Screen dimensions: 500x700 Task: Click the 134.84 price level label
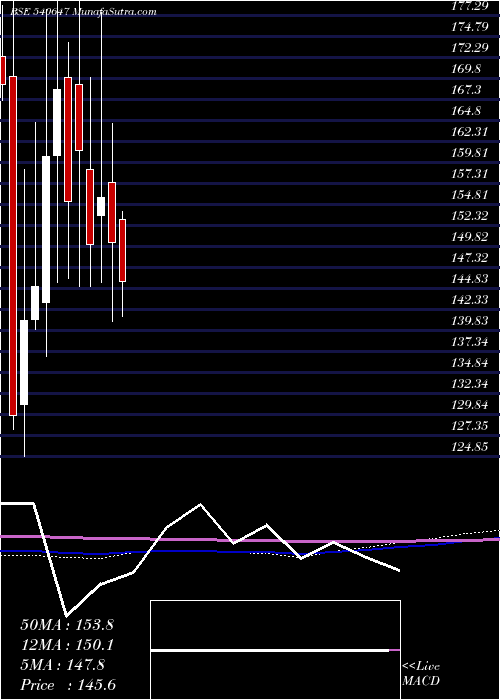coord(470,363)
